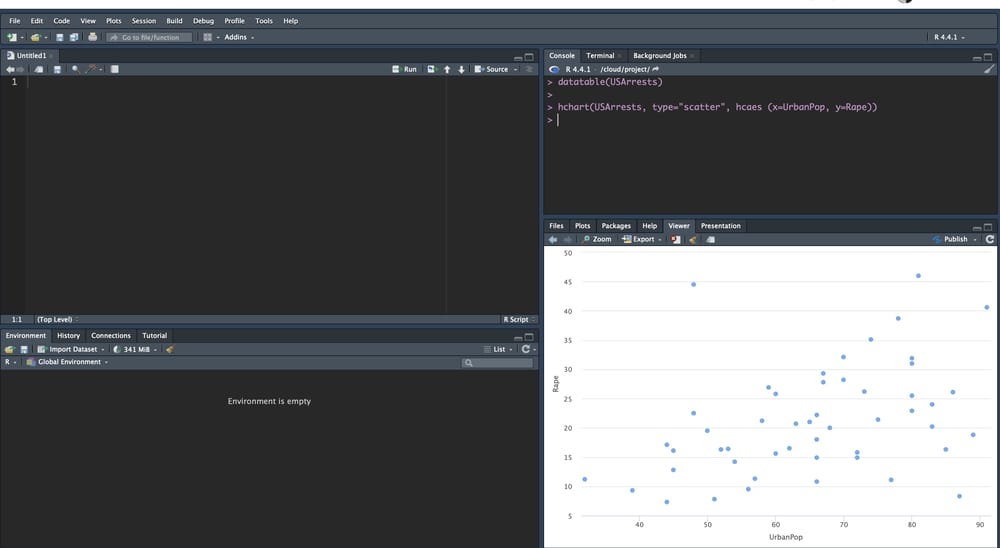Clear the console with broom icon
The image size is (1000, 548).
[989, 69]
